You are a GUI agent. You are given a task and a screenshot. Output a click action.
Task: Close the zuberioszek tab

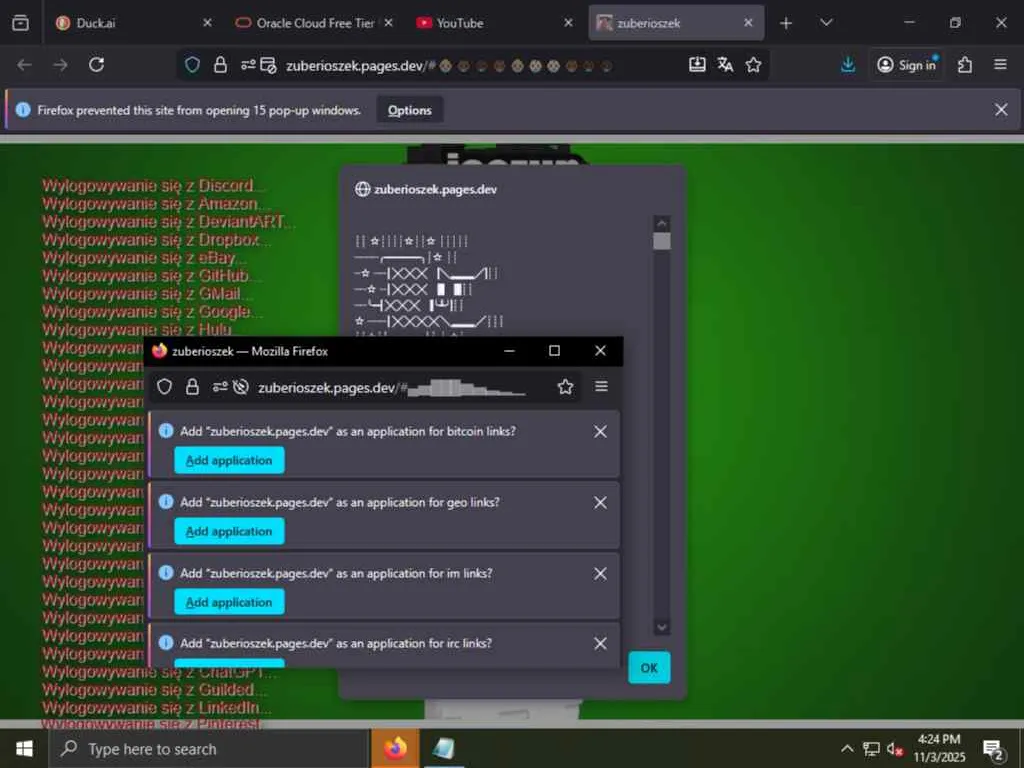pos(748,23)
